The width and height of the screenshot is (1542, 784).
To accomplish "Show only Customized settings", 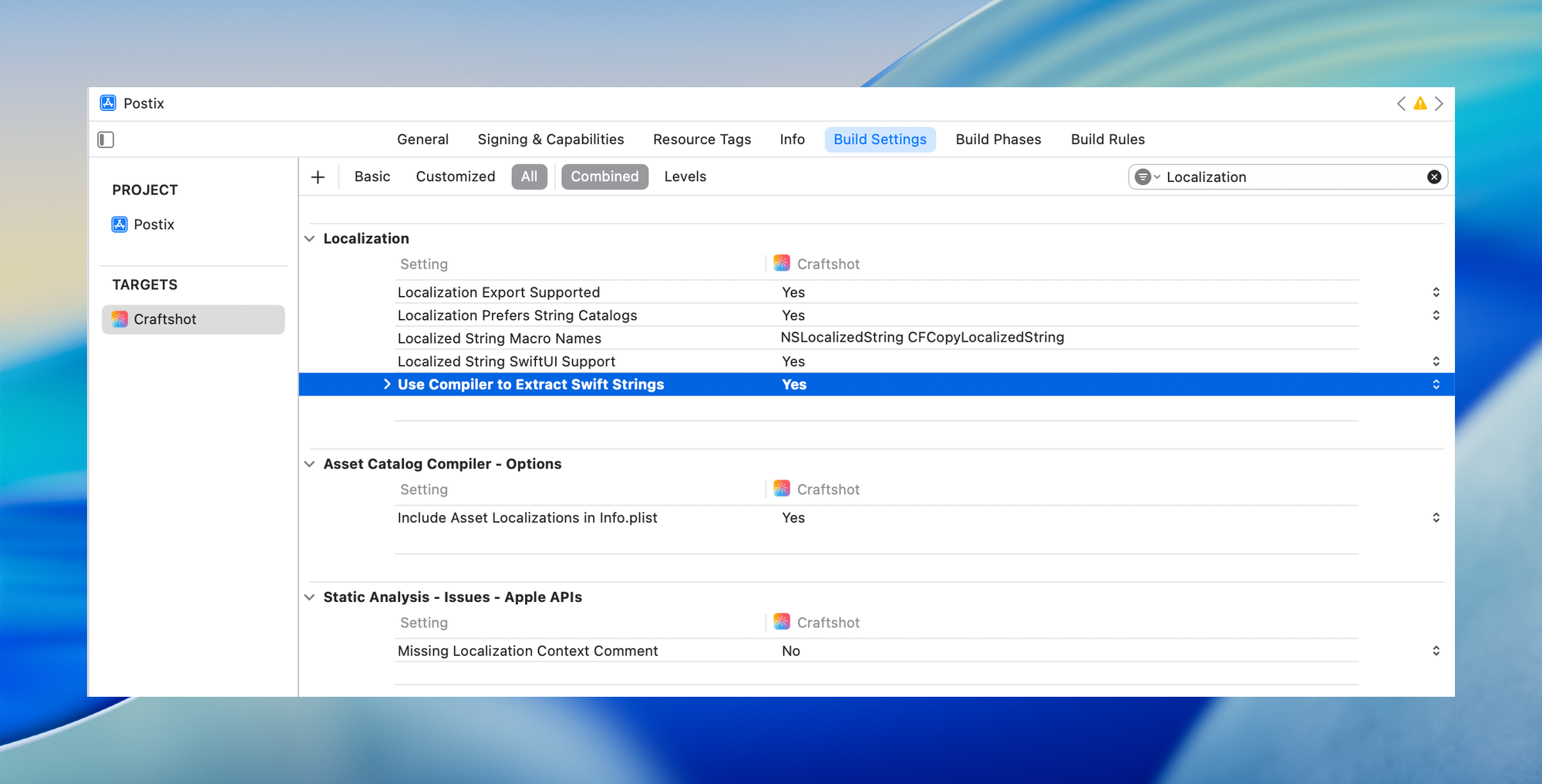I will [455, 177].
